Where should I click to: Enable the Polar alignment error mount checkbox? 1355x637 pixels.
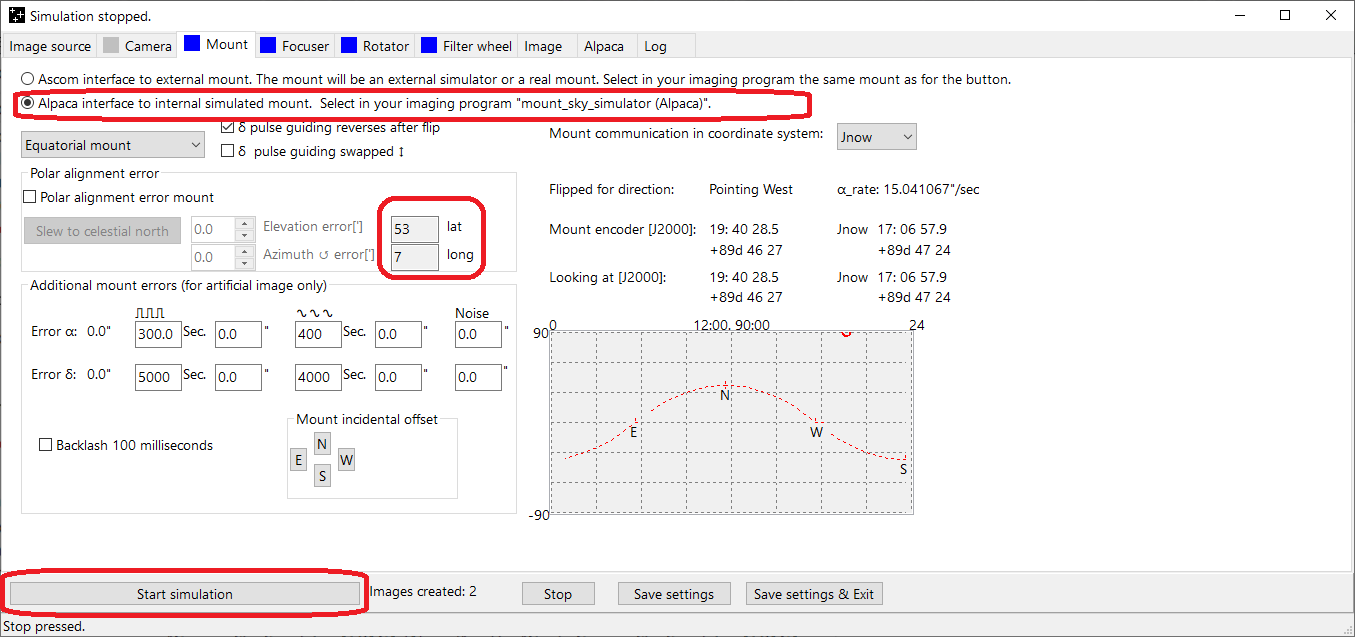click(x=30, y=197)
